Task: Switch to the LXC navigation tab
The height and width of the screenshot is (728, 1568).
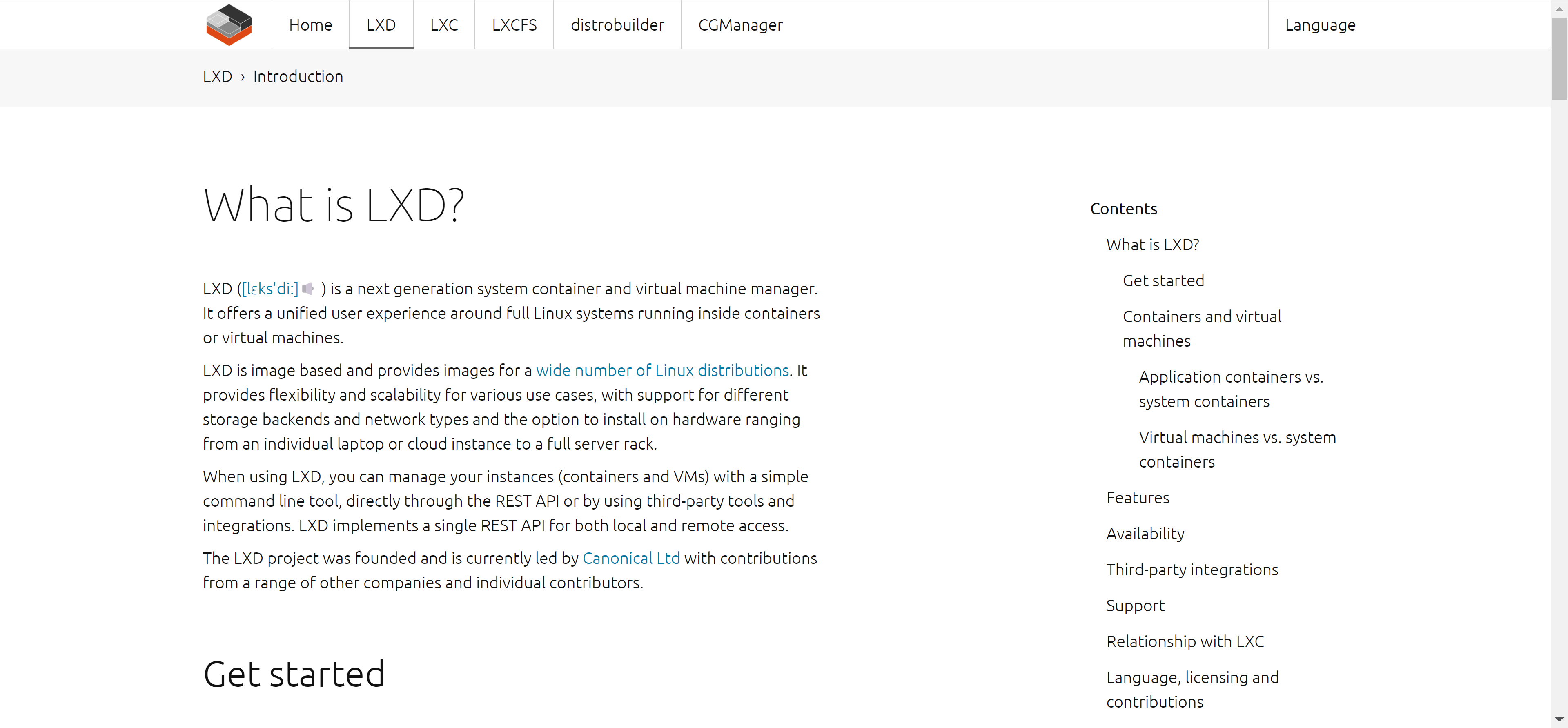Action: (444, 25)
